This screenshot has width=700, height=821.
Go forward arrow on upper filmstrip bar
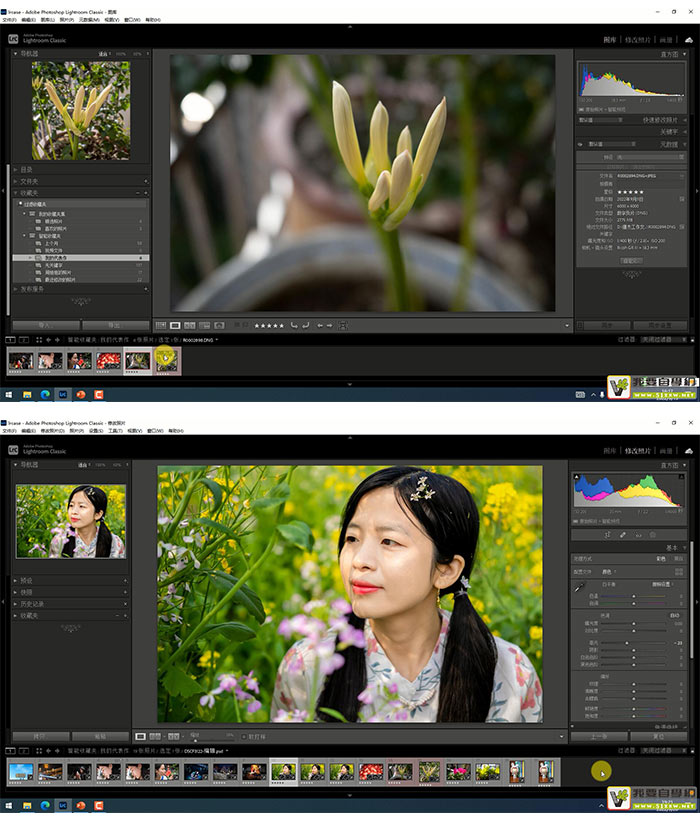click(x=58, y=340)
